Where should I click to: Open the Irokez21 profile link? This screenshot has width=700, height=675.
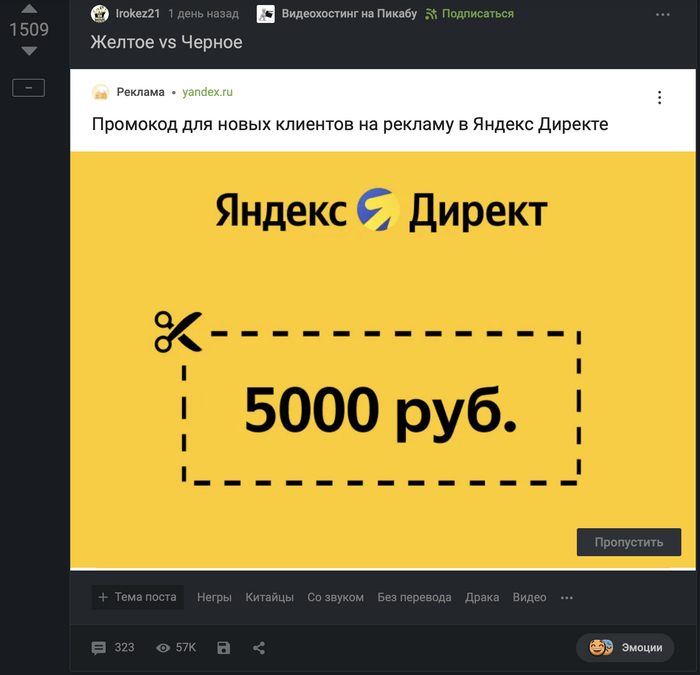(138, 14)
